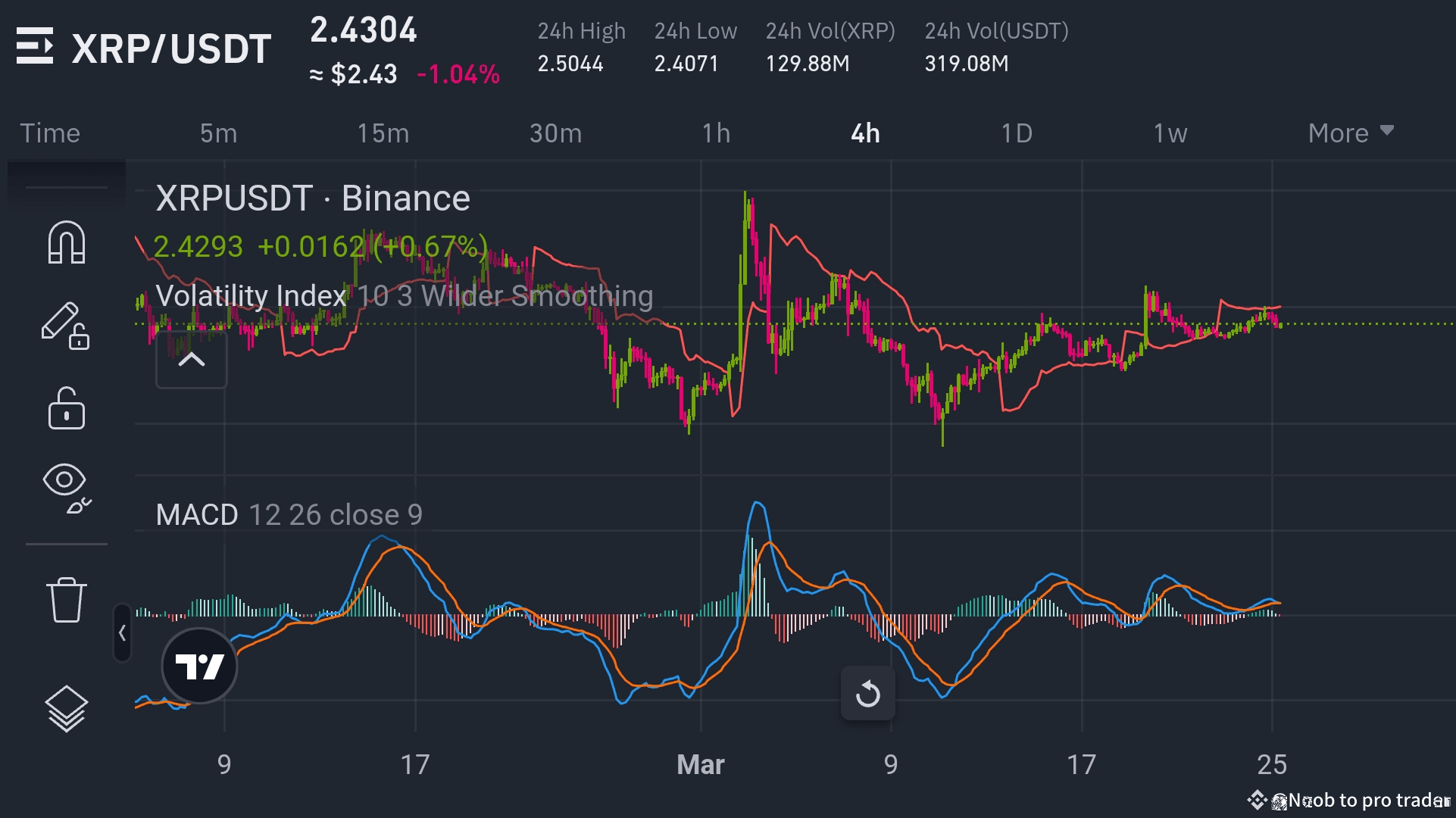Viewport: 1456px width, 818px height.
Task: Collapse the price info panel with chevron
Action: tap(191, 359)
